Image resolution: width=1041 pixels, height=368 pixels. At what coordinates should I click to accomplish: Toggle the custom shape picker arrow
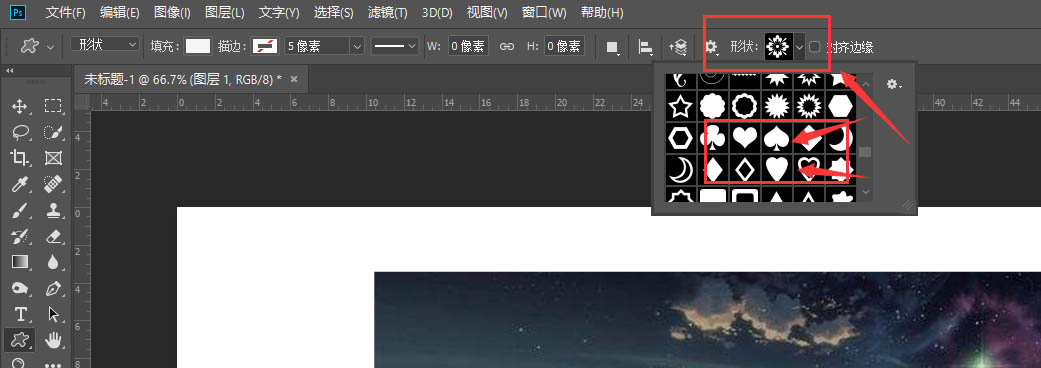click(x=799, y=46)
